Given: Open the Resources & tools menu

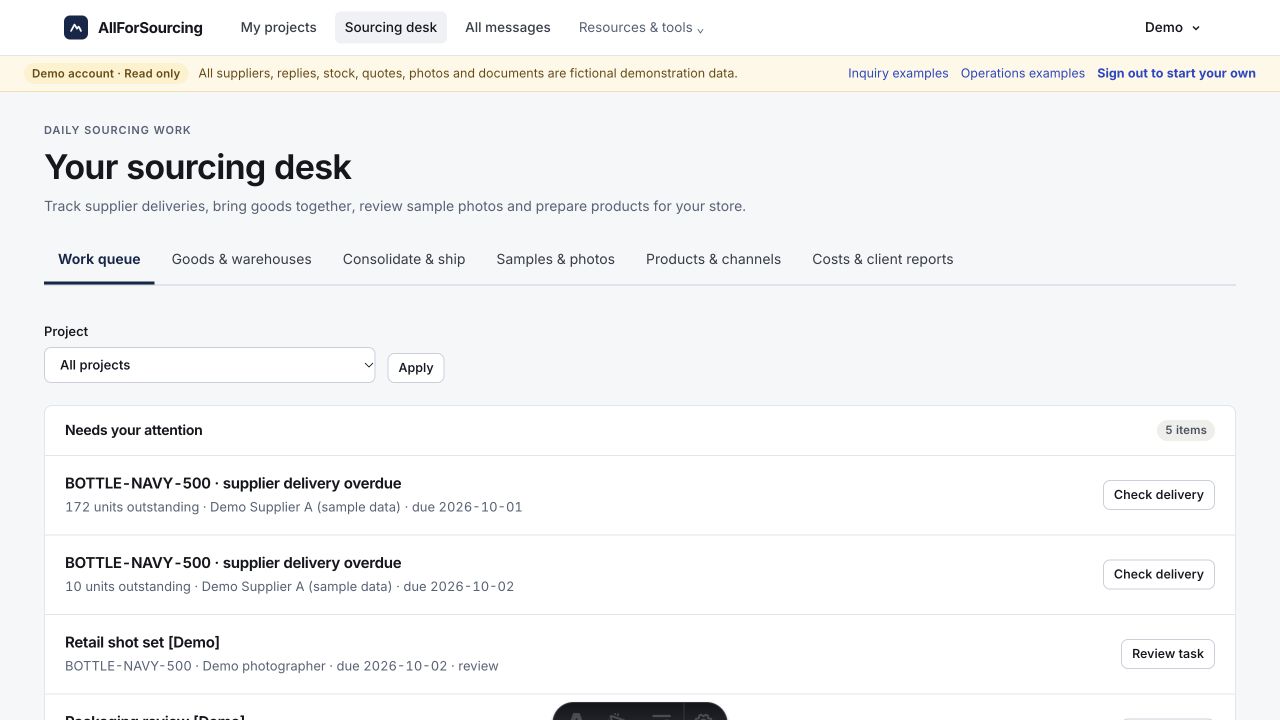Looking at the screenshot, I should click(641, 28).
